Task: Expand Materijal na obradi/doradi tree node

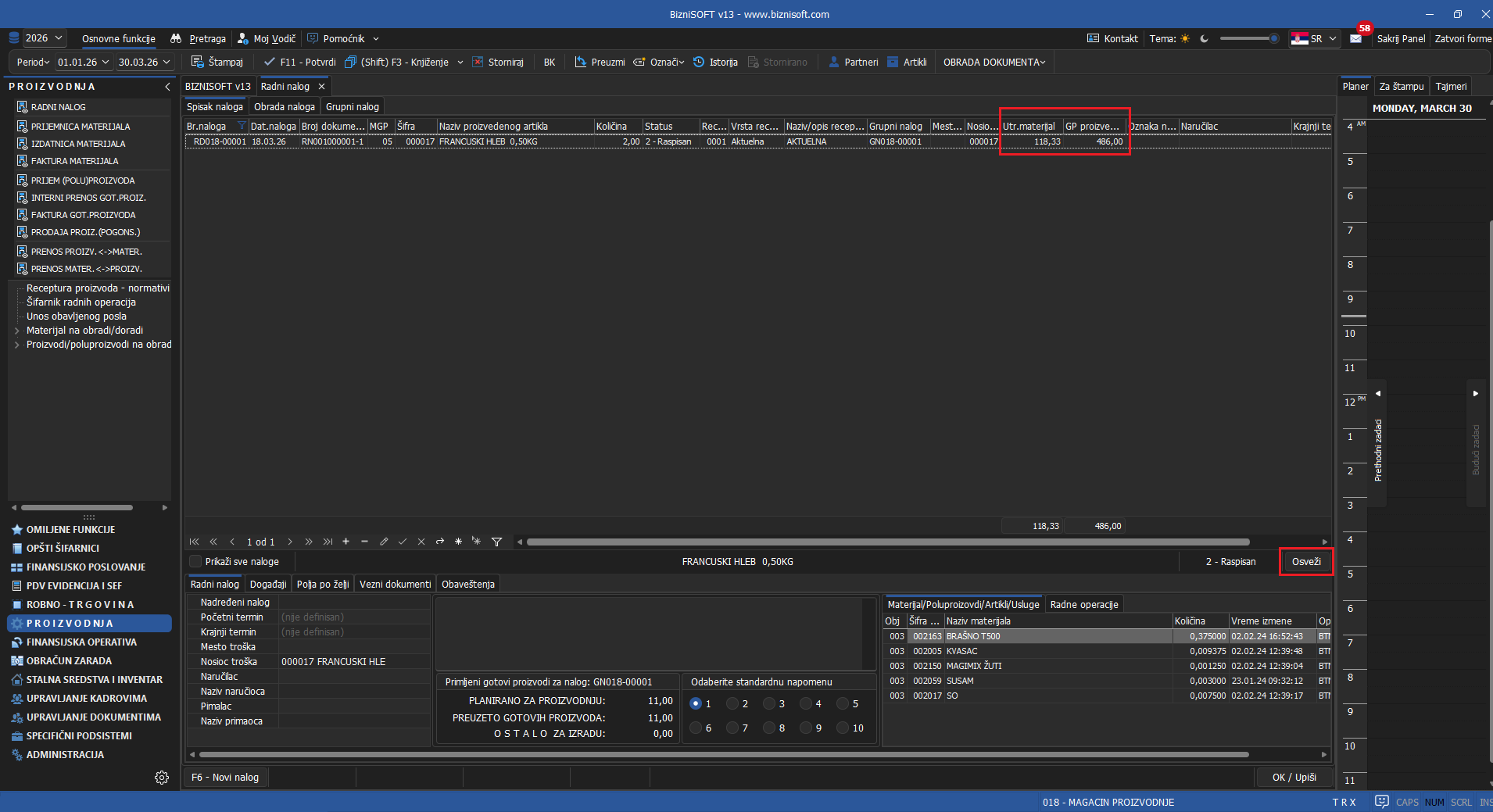Action: [x=17, y=331]
